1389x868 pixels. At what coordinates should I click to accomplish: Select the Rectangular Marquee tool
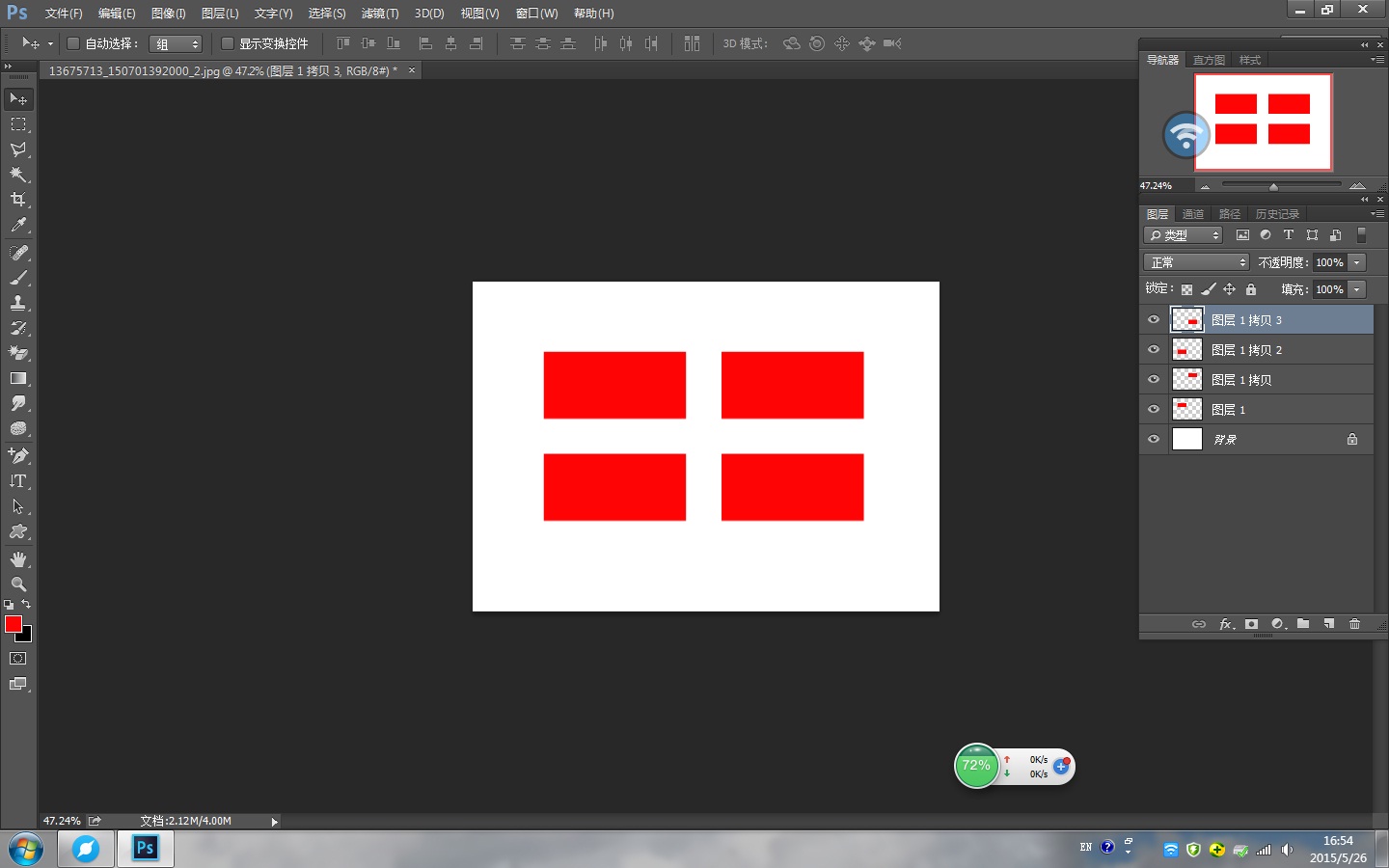pos(18,124)
